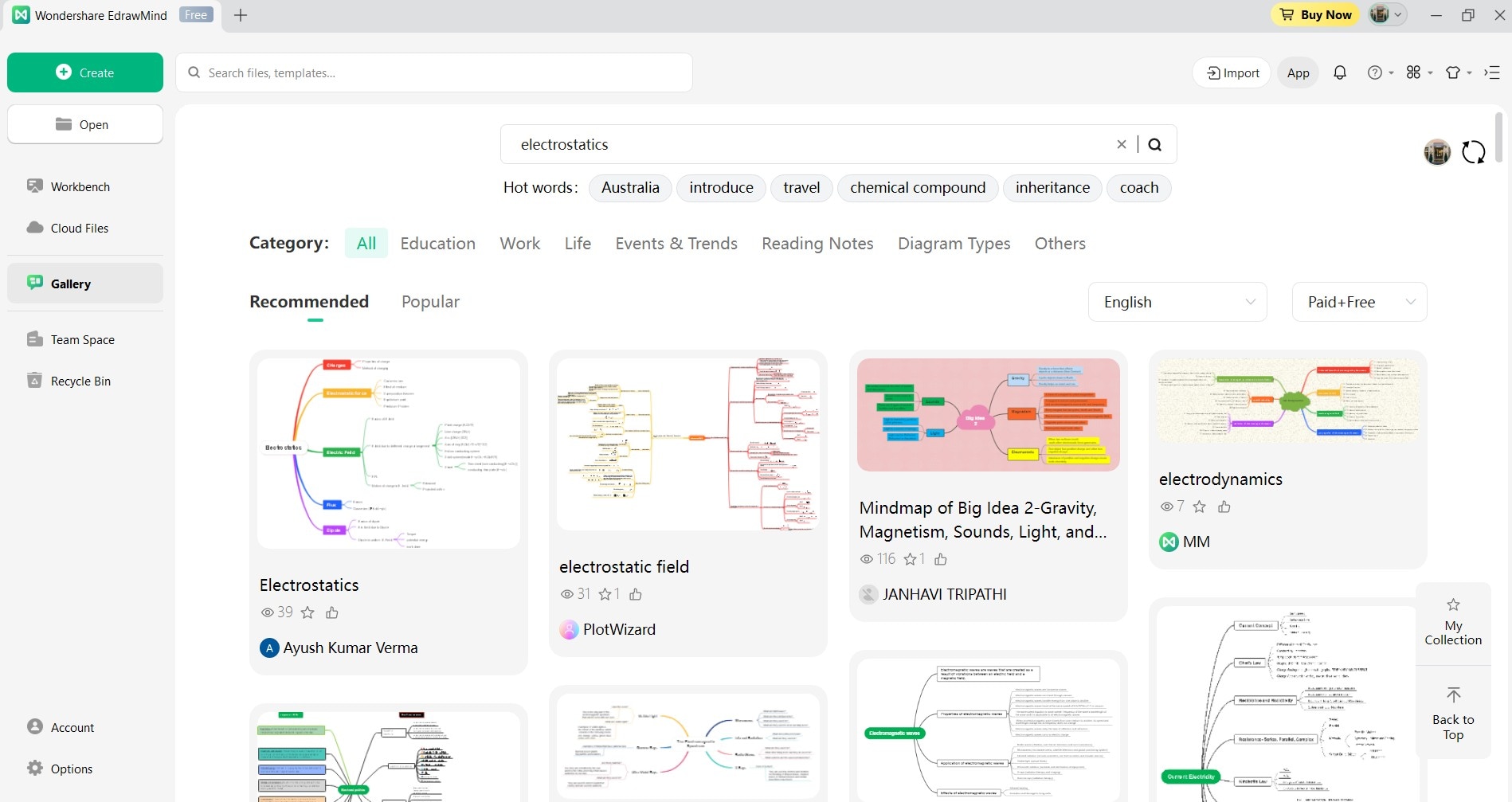1512x802 pixels.
Task: Click the gallery search magnifier icon
Action: coord(1155,144)
